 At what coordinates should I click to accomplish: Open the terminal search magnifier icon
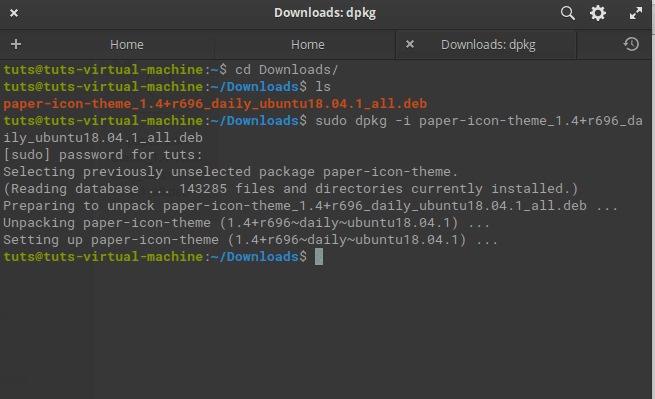tap(567, 13)
